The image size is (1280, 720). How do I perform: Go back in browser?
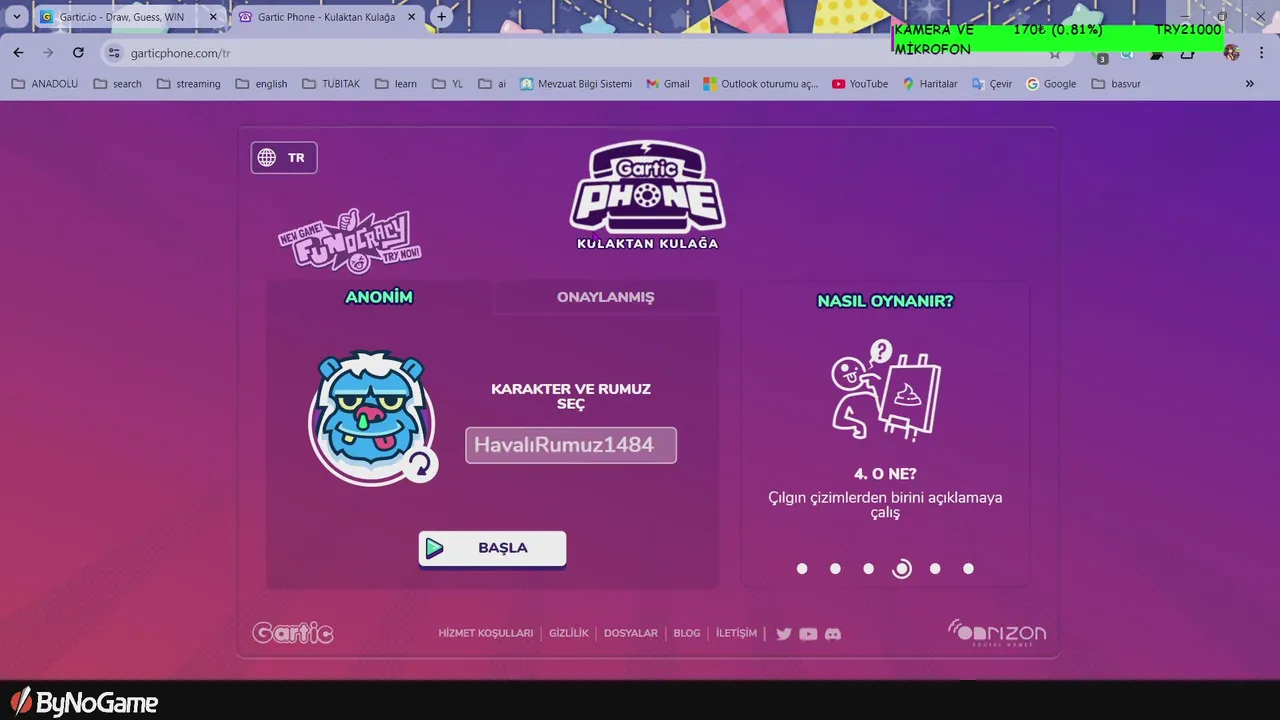(18, 53)
